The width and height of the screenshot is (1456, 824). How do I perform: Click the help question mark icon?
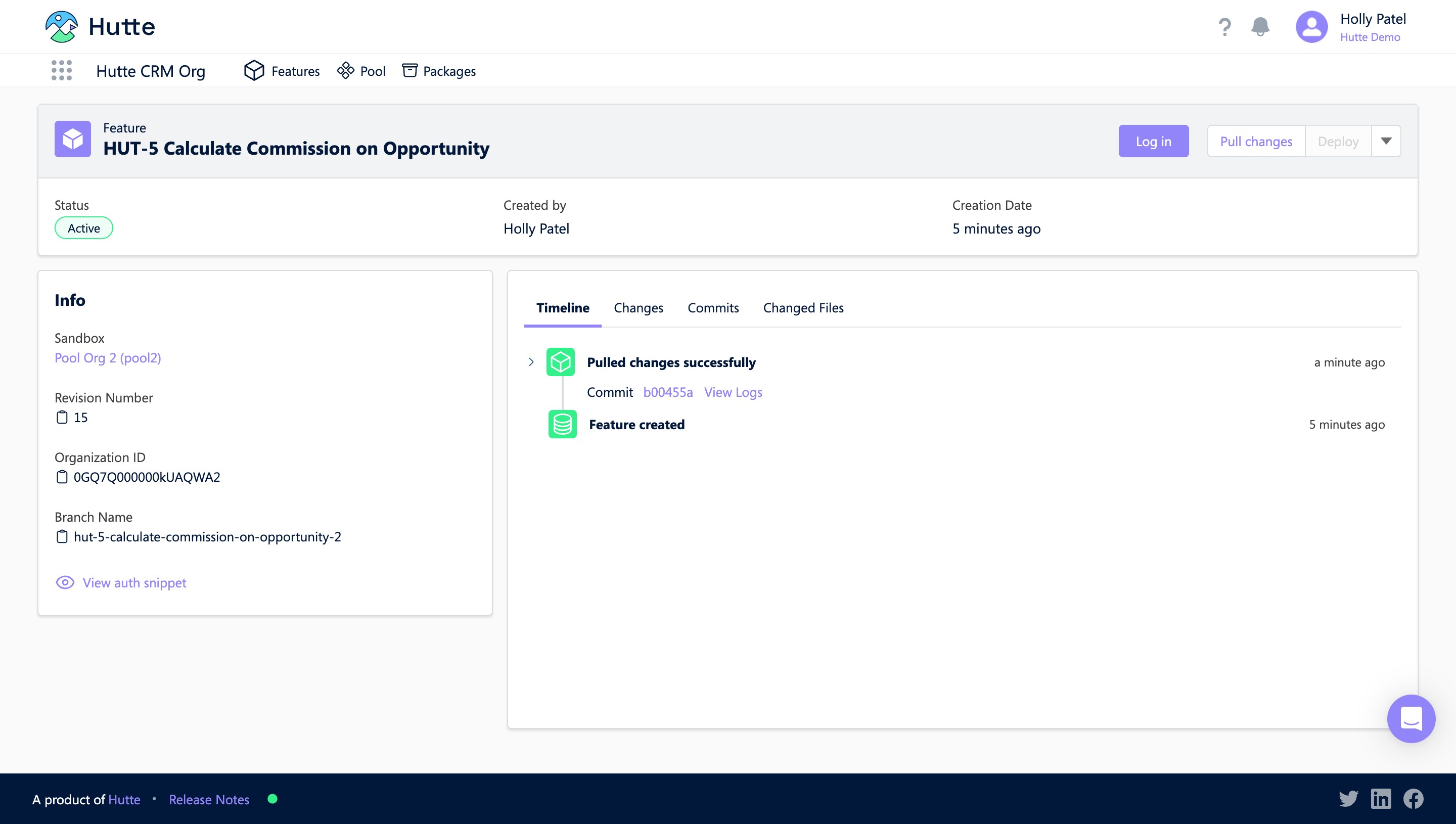point(1224,27)
